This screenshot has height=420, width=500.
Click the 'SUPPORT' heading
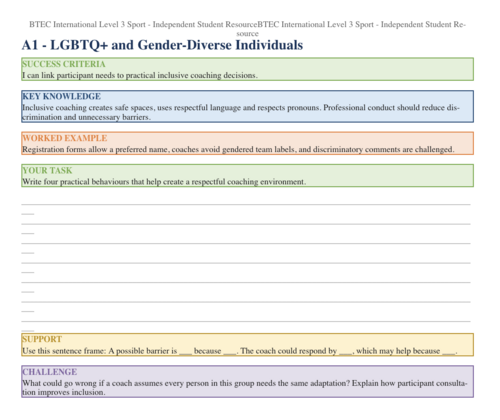[x=42, y=339]
